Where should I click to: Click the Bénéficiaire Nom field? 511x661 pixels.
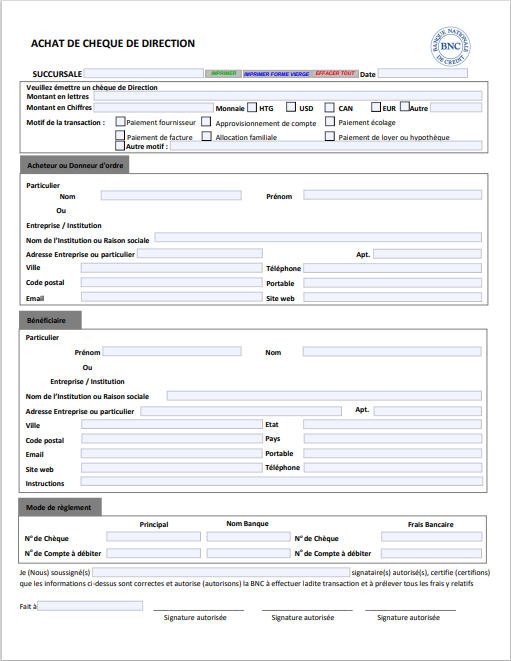click(x=392, y=352)
